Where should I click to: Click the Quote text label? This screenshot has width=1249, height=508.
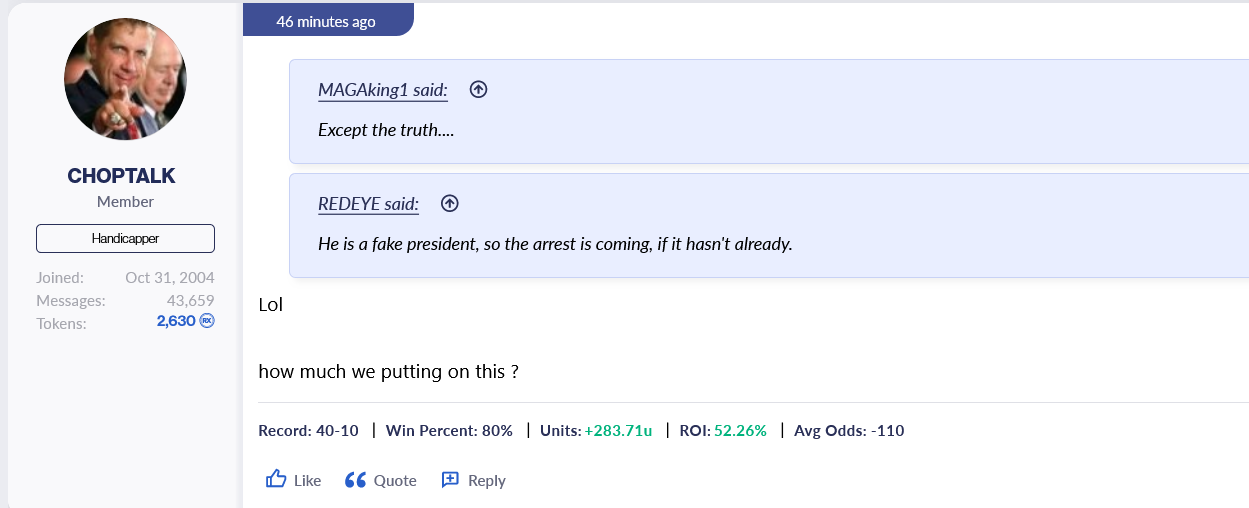(395, 480)
